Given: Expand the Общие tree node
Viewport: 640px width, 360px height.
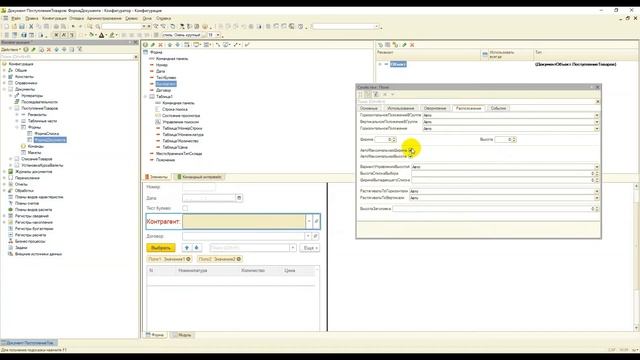Looking at the screenshot, I should point(4,70).
